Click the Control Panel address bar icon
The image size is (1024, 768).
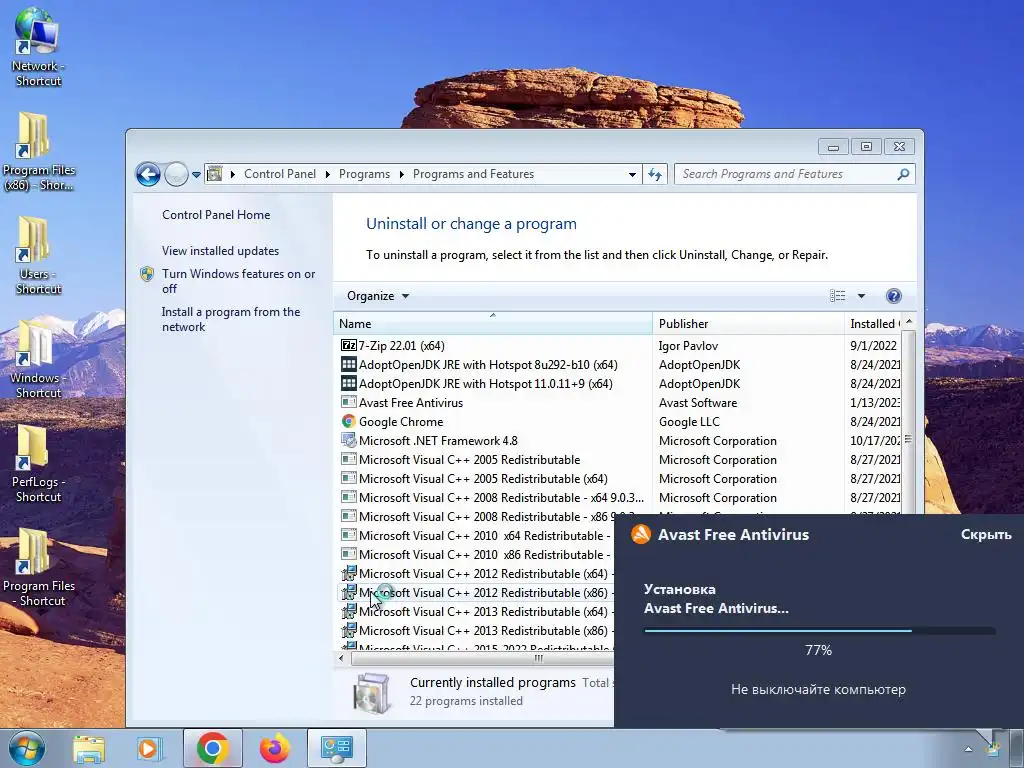click(x=214, y=174)
